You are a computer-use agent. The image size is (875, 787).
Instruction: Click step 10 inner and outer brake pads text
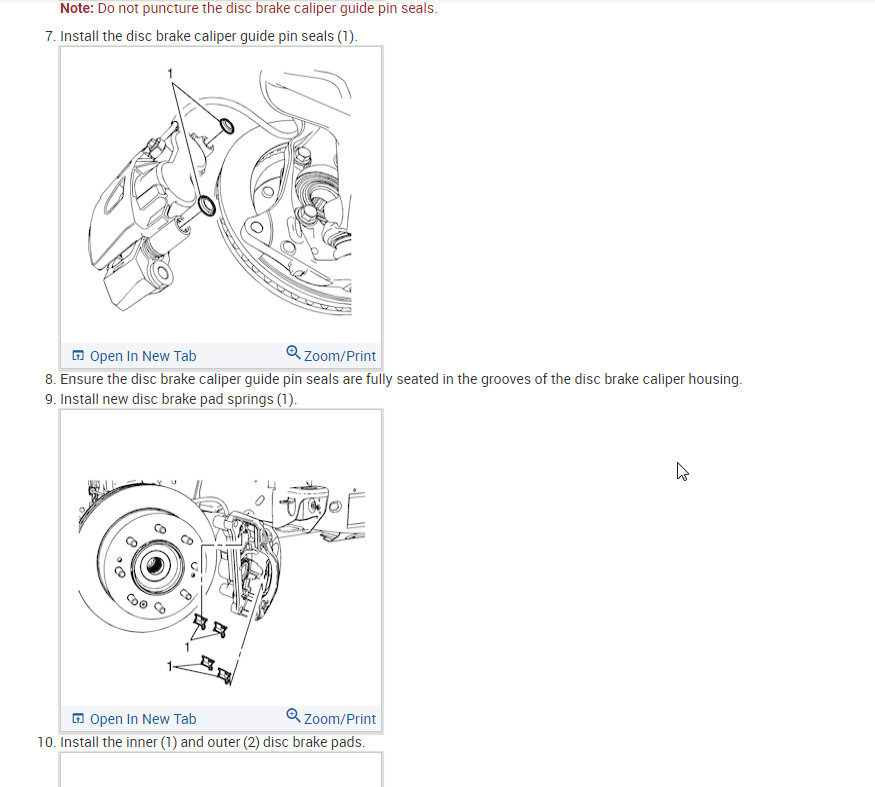[213, 742]
